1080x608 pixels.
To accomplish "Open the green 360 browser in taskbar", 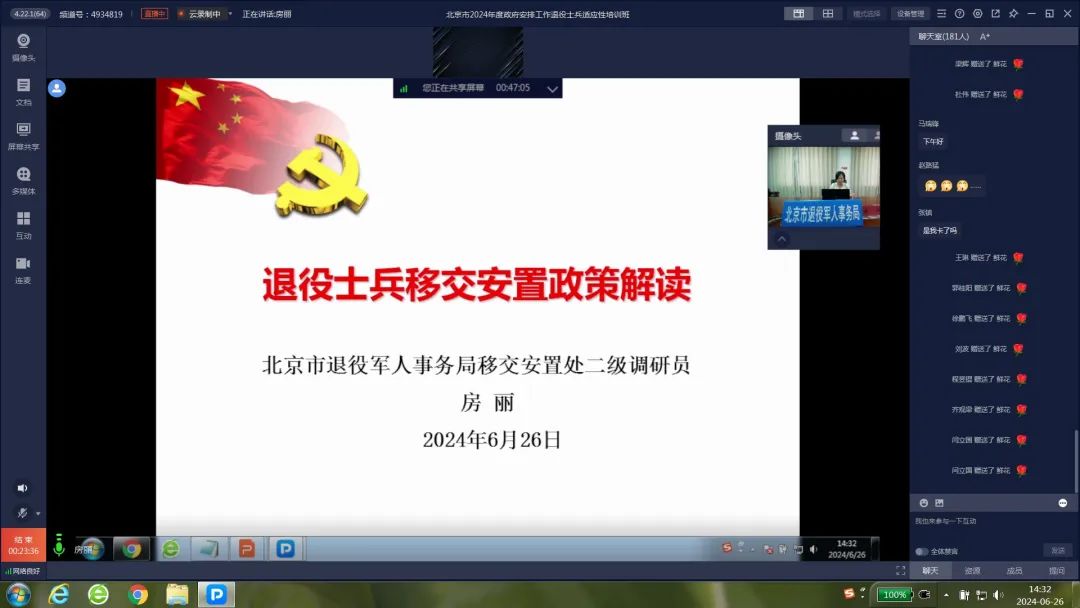I will tap(98, 594).
